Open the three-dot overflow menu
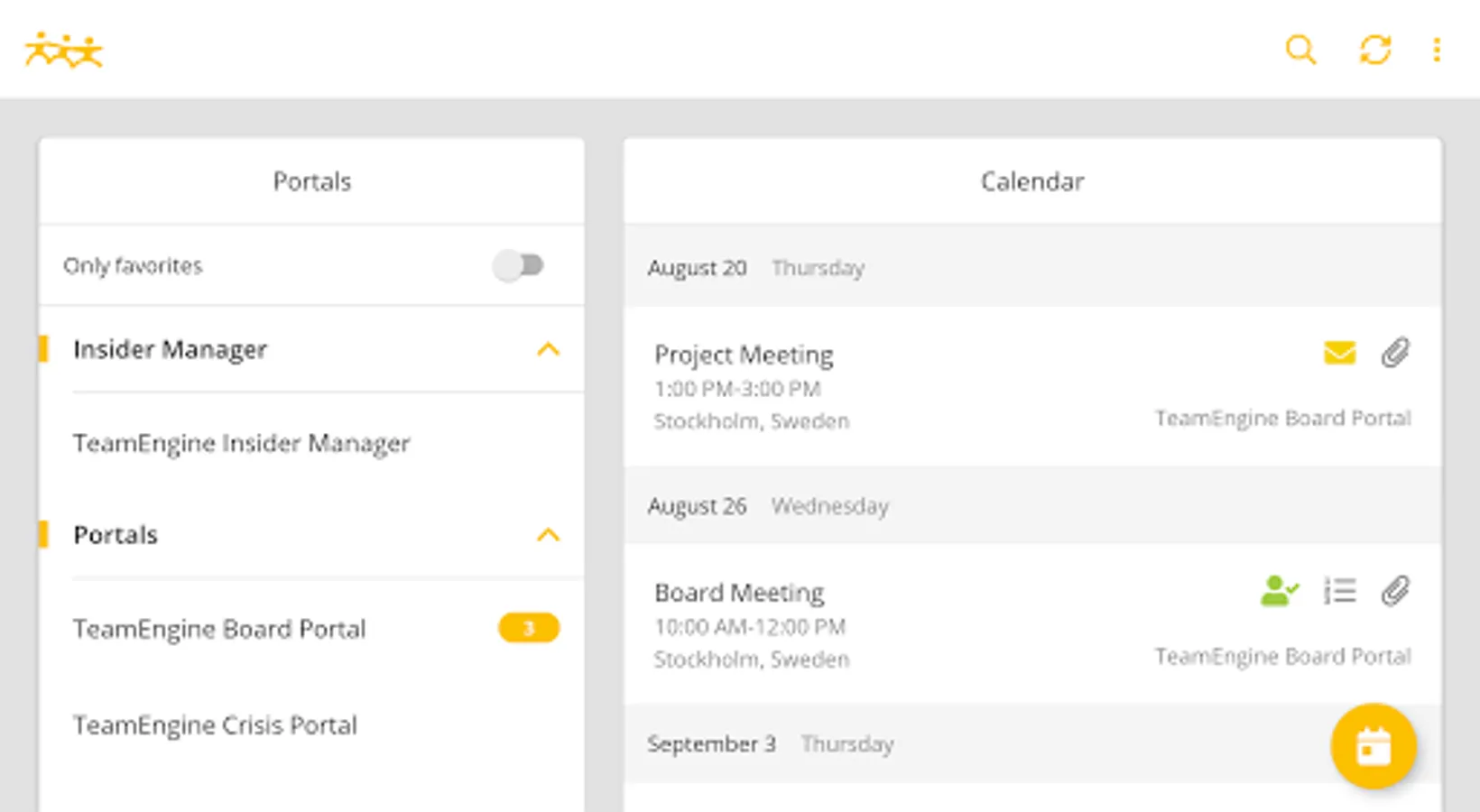The width and height of the screenshot is (1480, 812). point(1437,50)
